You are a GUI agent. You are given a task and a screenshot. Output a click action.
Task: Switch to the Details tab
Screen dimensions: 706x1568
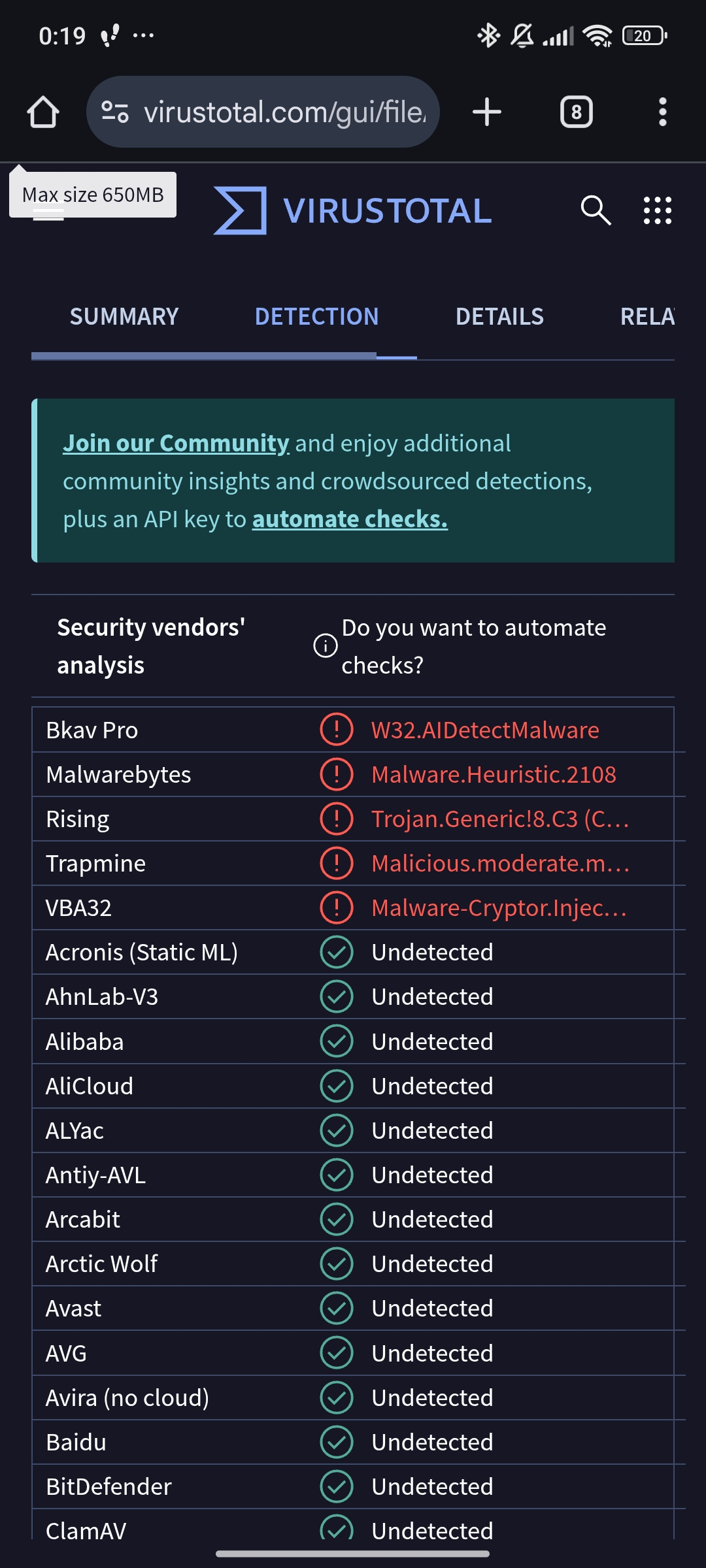(499, 317)
